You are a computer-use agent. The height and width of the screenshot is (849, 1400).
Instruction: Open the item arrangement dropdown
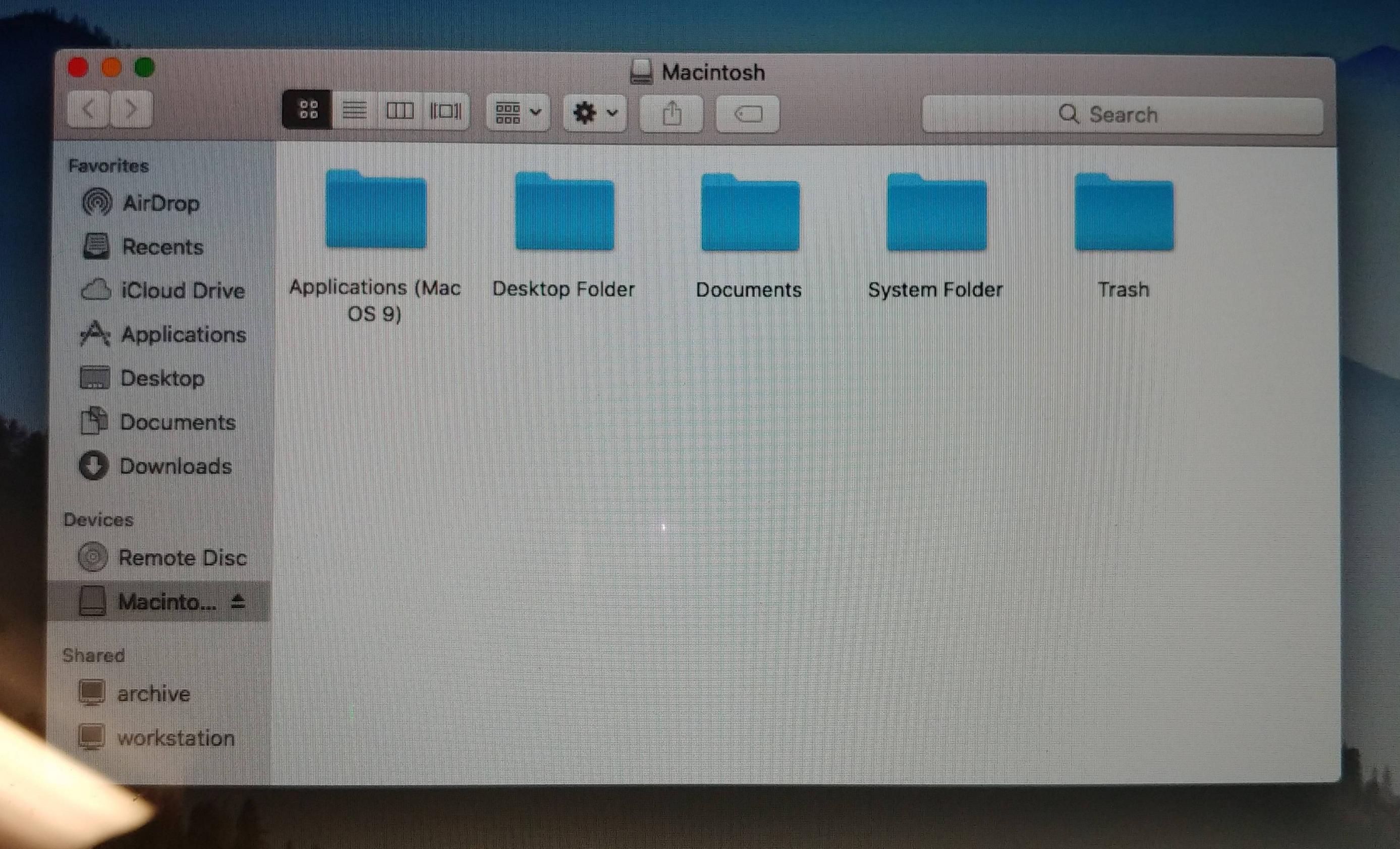[518, 113]
